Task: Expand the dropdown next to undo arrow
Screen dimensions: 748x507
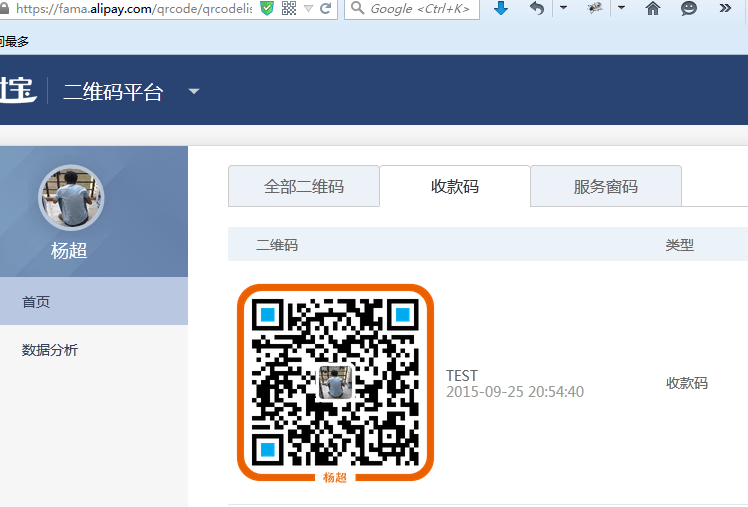Action: [563, 8]
